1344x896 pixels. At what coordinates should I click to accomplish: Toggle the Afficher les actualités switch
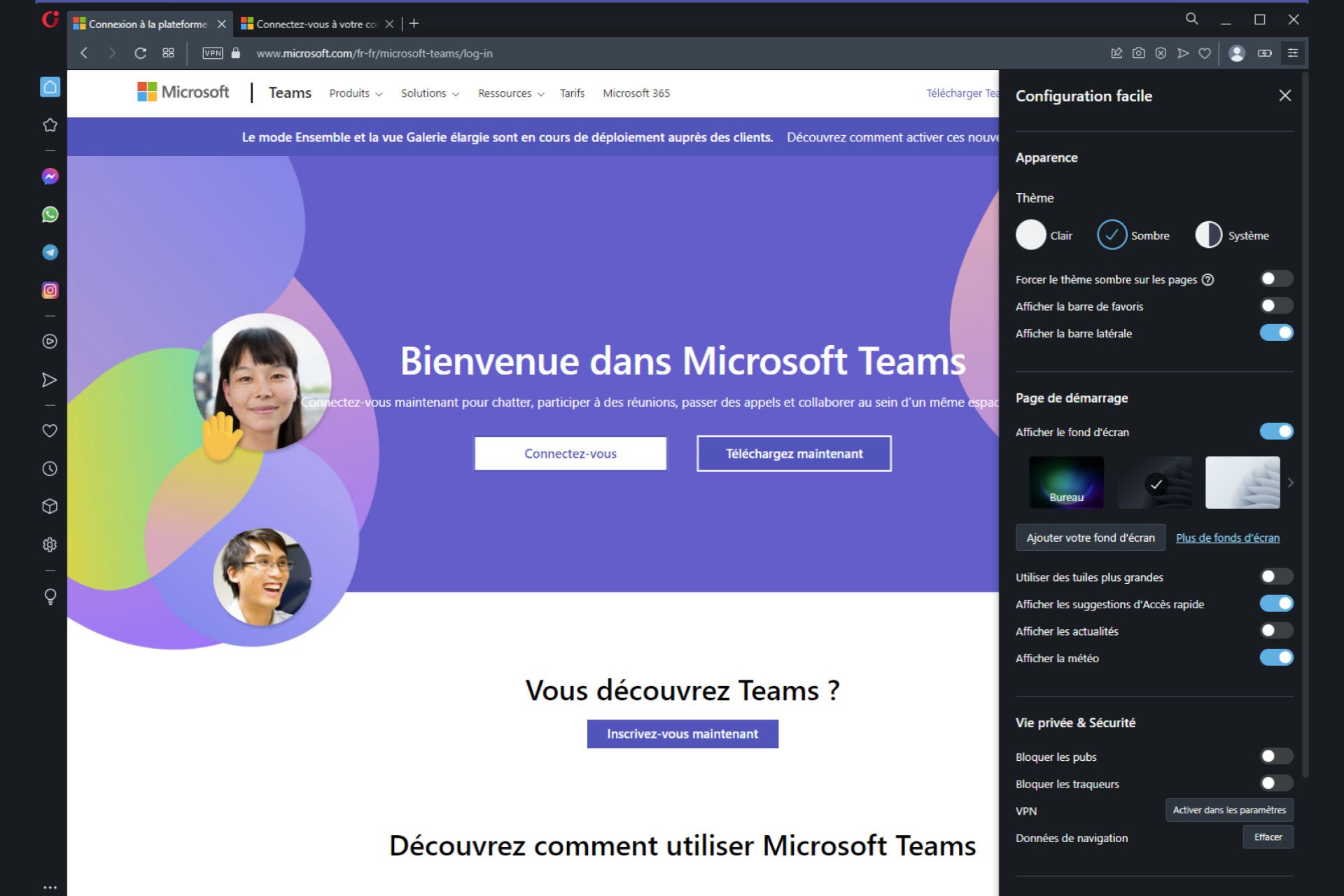tap(1276, 631)
